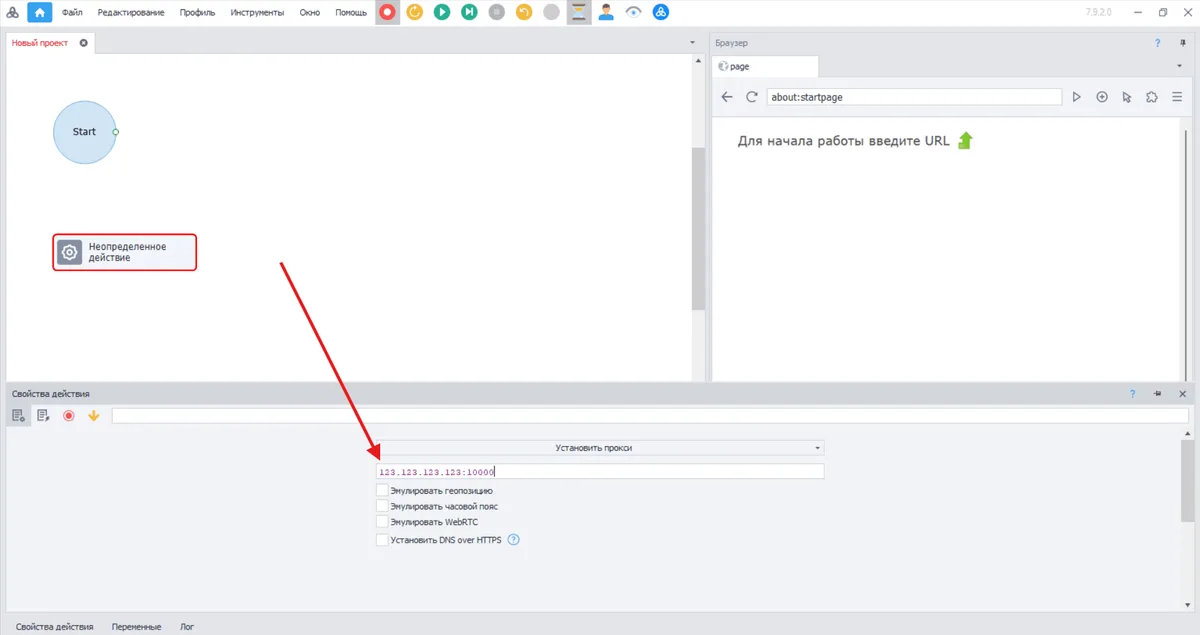Image resolution: width=1200 pixels, height=635 pixels.
Task: Click the green up arrow on the start page
Action: 965,141
